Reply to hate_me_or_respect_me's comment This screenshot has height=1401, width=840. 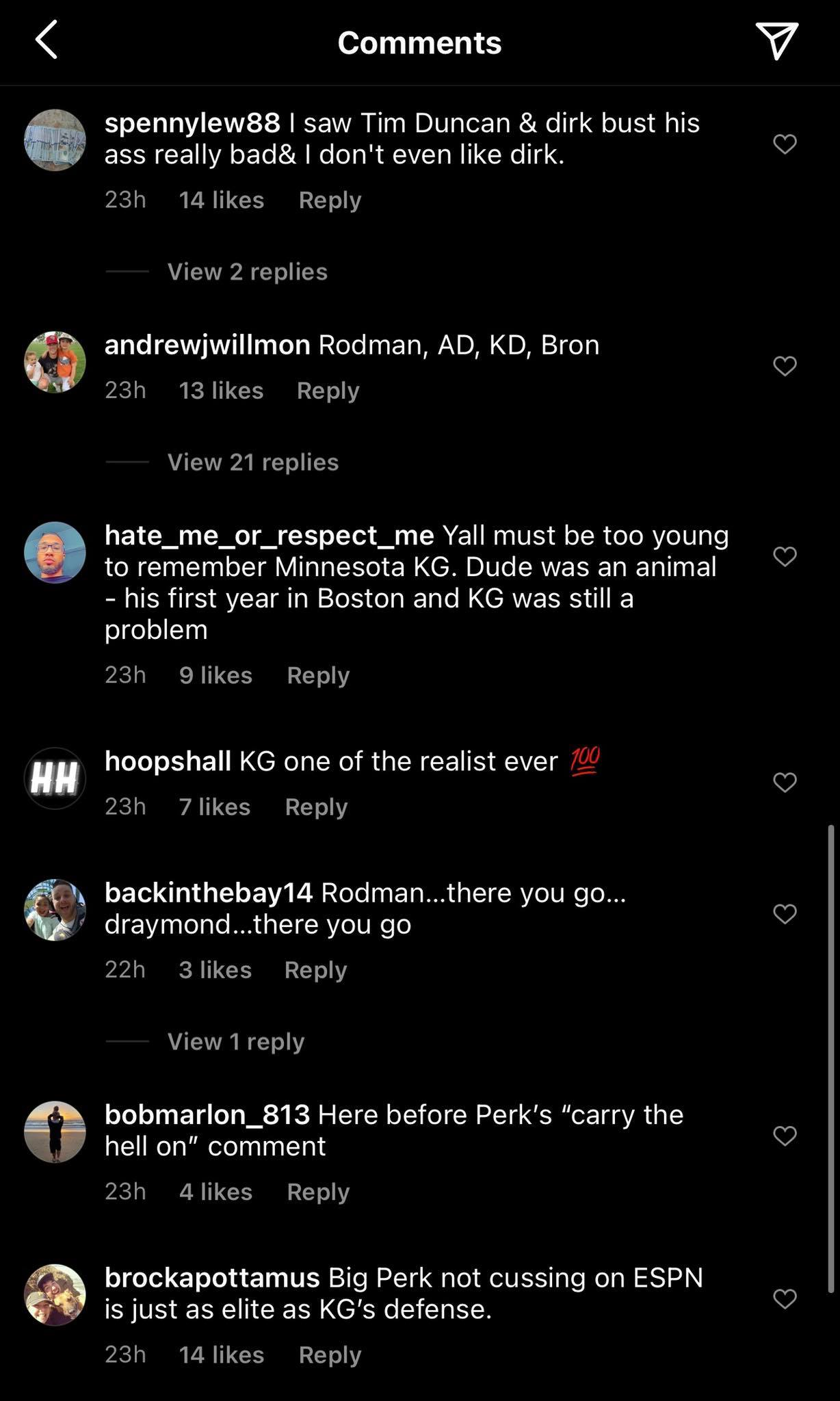coord(318,675)
